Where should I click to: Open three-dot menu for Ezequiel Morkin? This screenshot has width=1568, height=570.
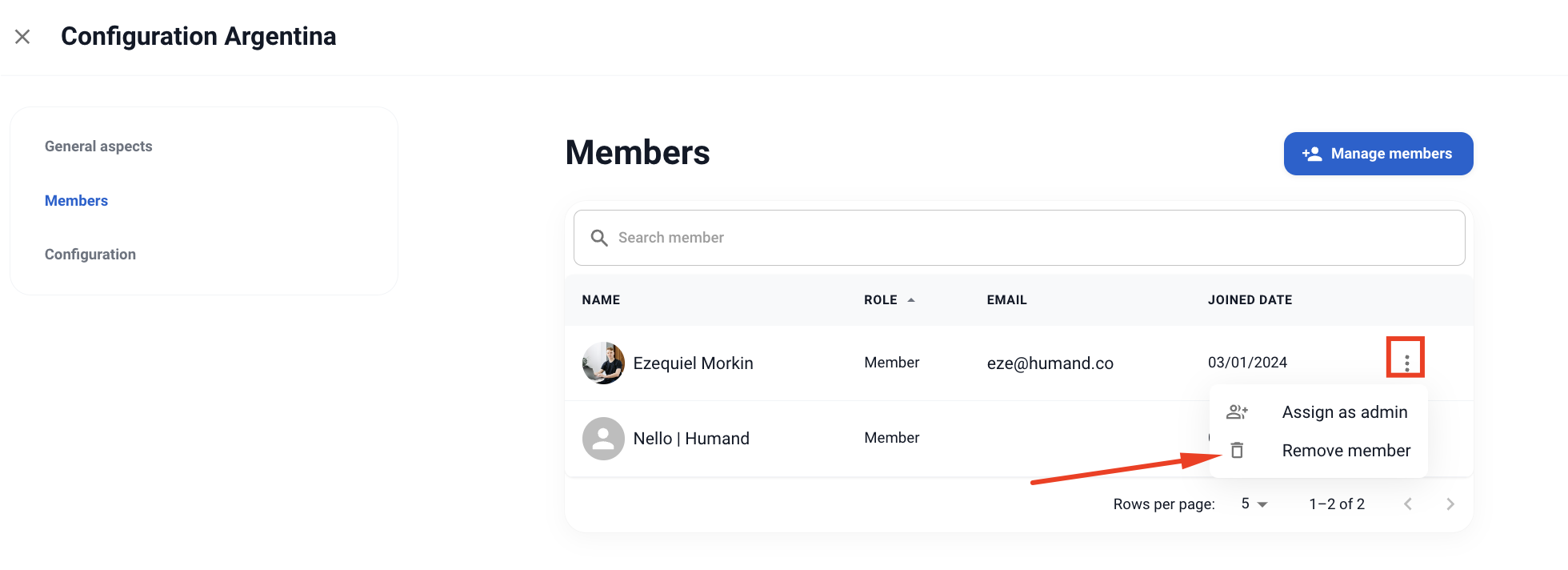pos(1406,363)
